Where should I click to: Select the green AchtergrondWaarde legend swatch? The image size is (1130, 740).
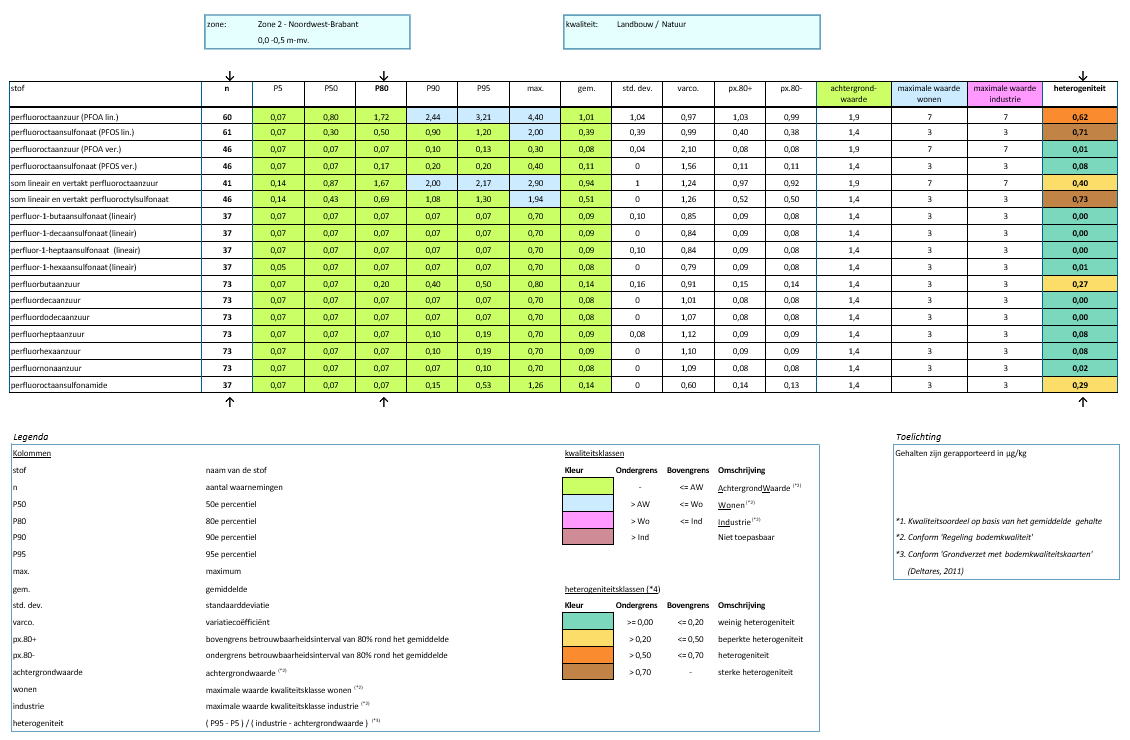(588, 486)
